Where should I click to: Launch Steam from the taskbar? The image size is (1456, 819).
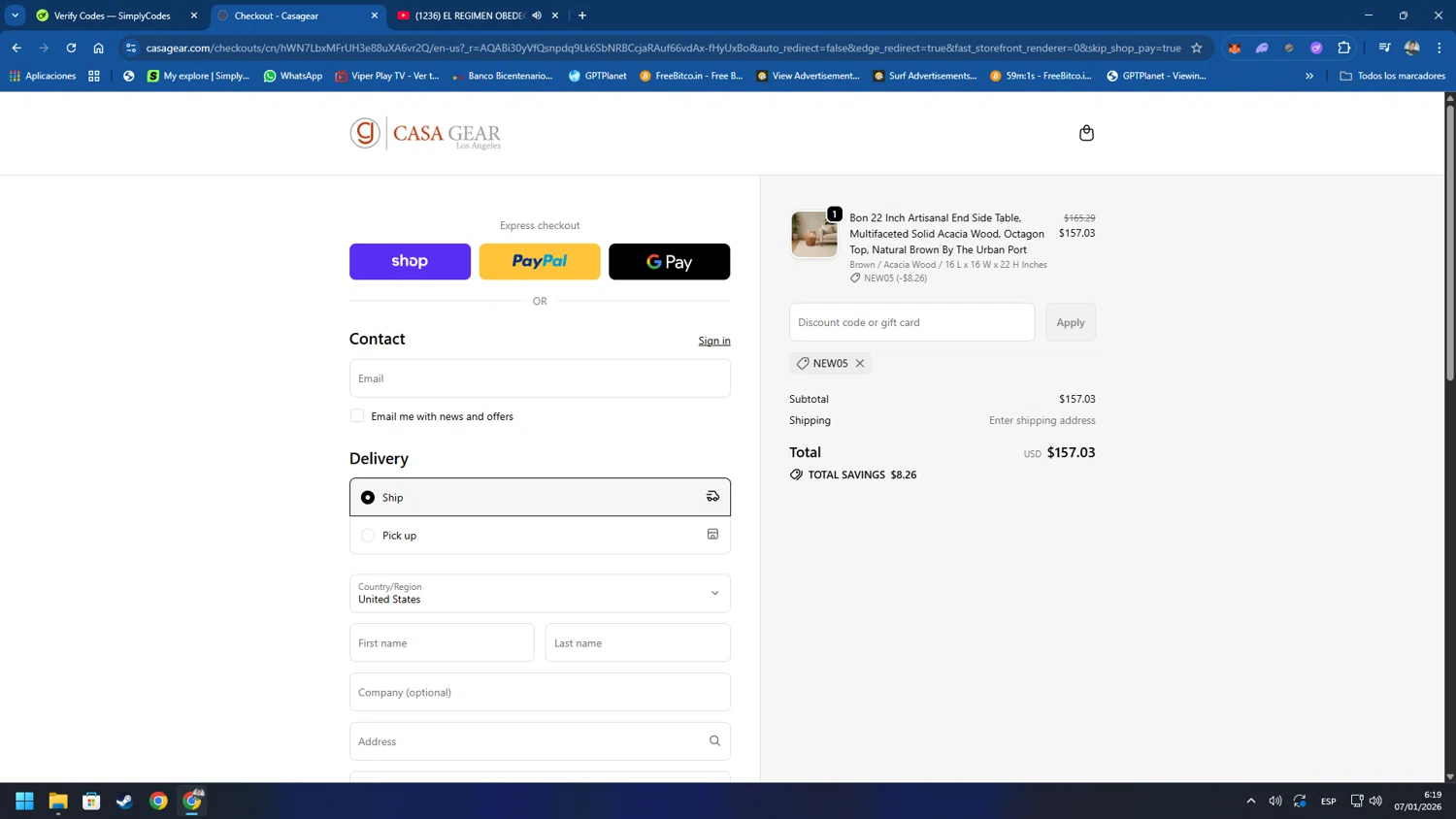pyautogui.click(x=125, y=801)
